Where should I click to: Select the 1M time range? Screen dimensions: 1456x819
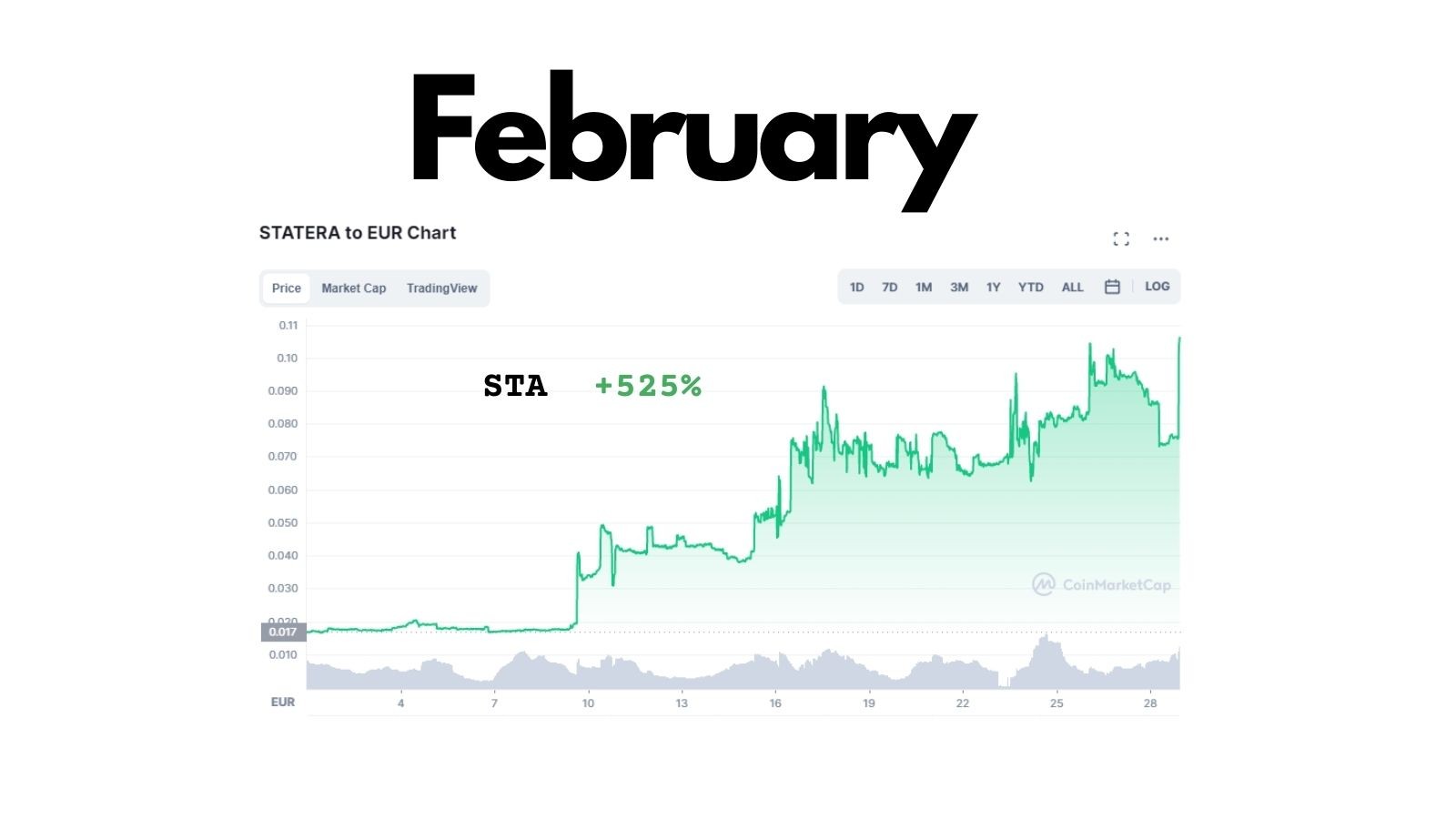(x=924, y=288)
